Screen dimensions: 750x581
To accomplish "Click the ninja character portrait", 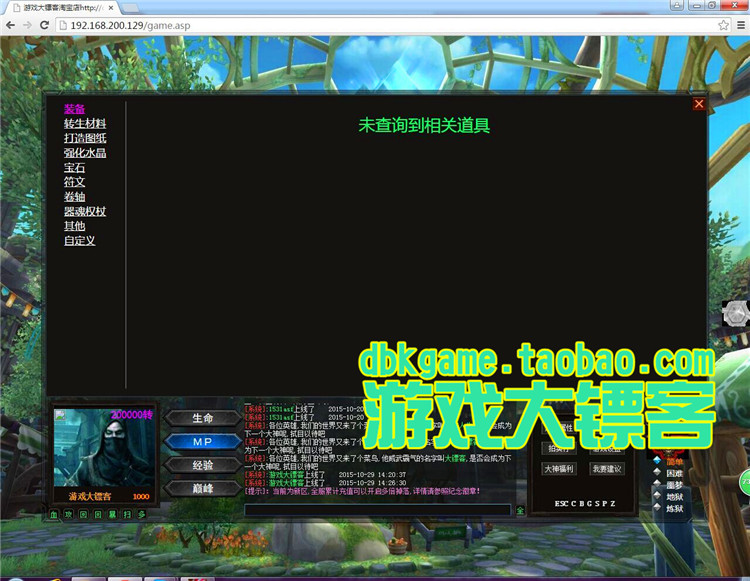I will (104, 448).
